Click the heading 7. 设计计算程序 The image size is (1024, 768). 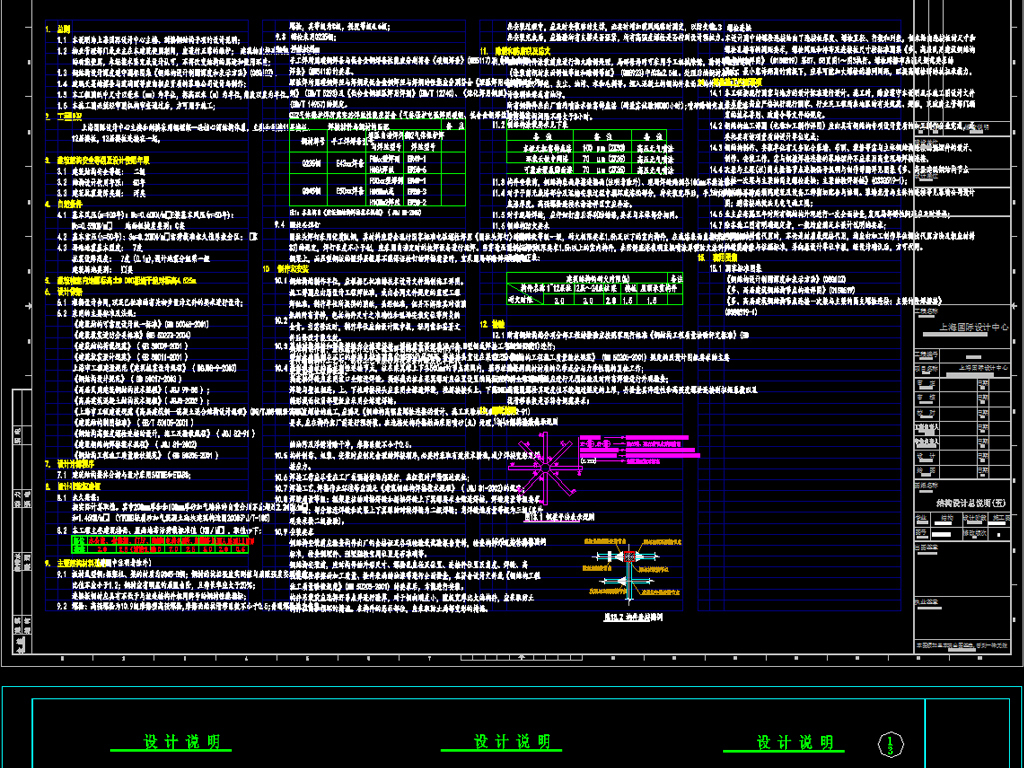click(79, 464)
